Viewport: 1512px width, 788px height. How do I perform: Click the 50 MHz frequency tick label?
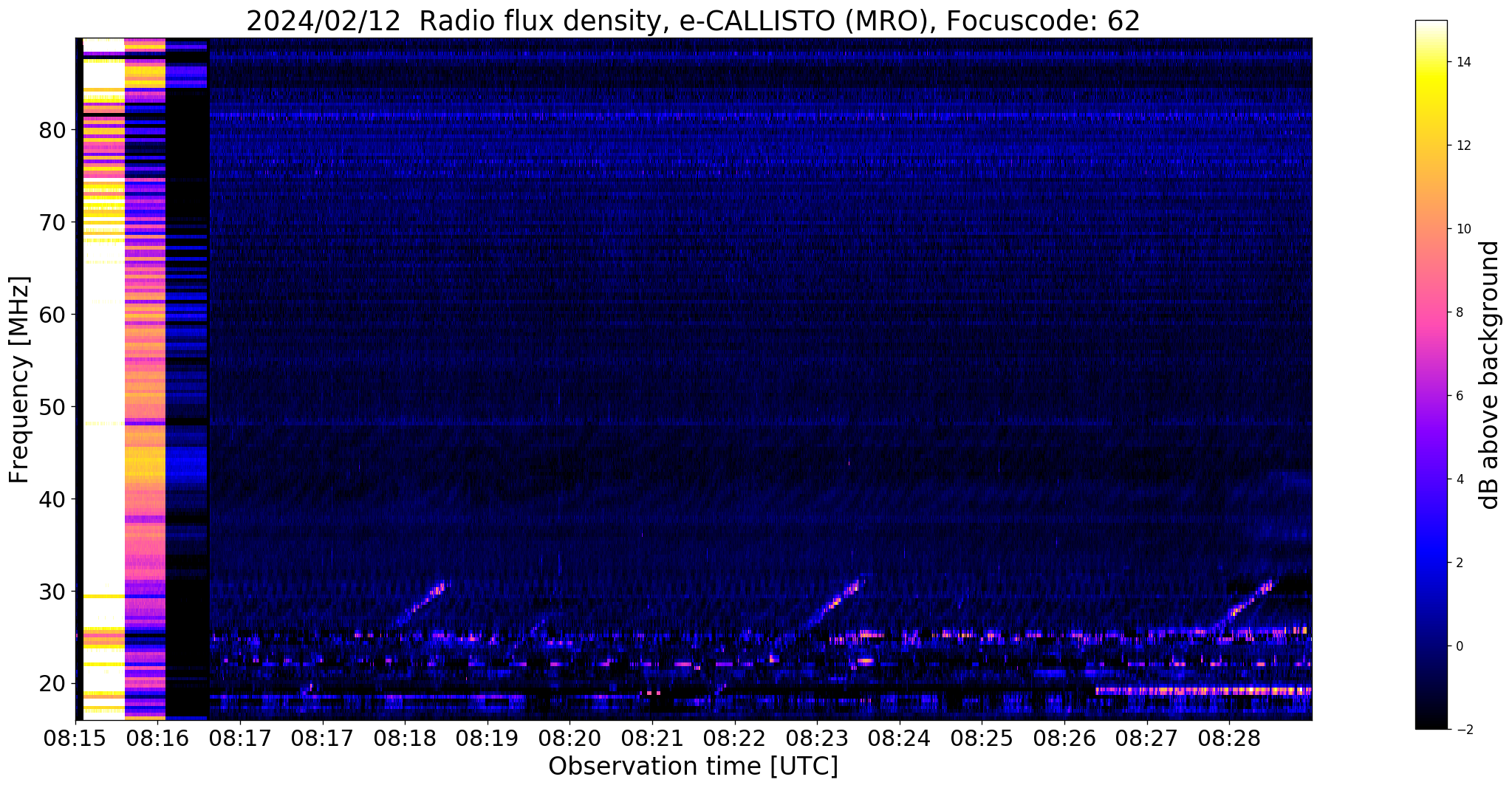(x=52, y=407)
